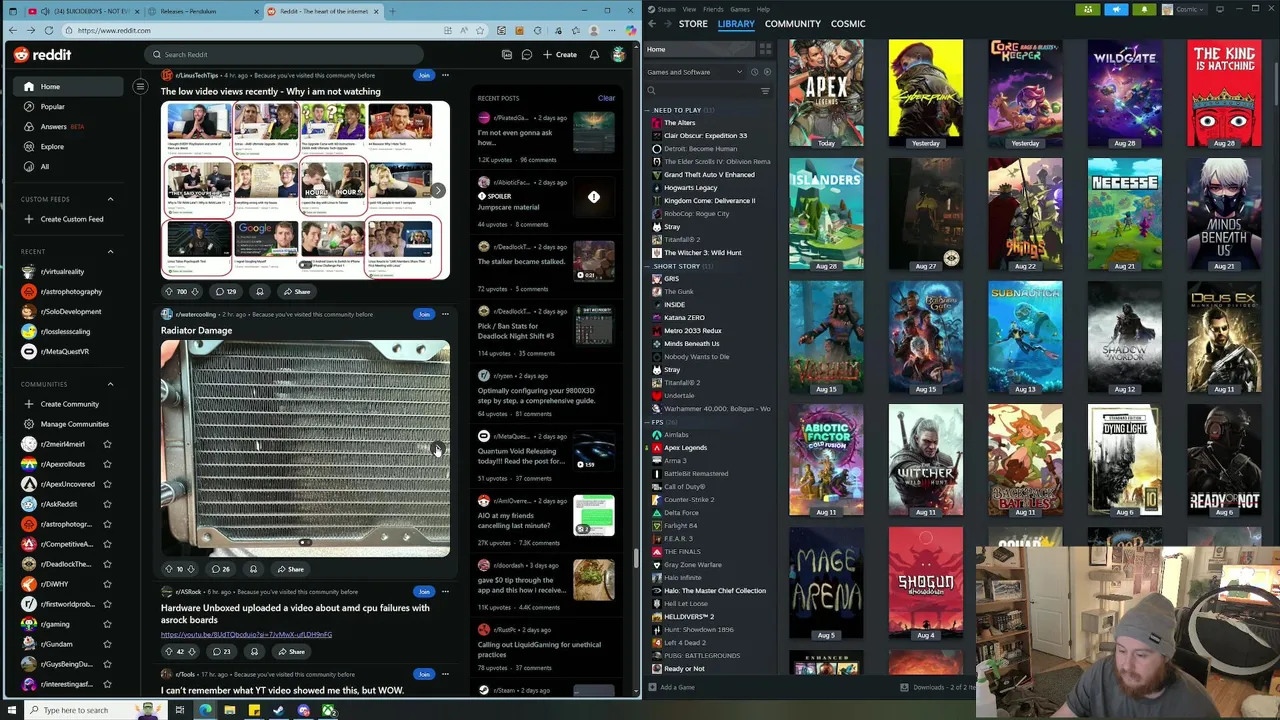Screen dimensions: 1280x720
Task: Click Reddit logo in header
Action: [x=42, y=55]
